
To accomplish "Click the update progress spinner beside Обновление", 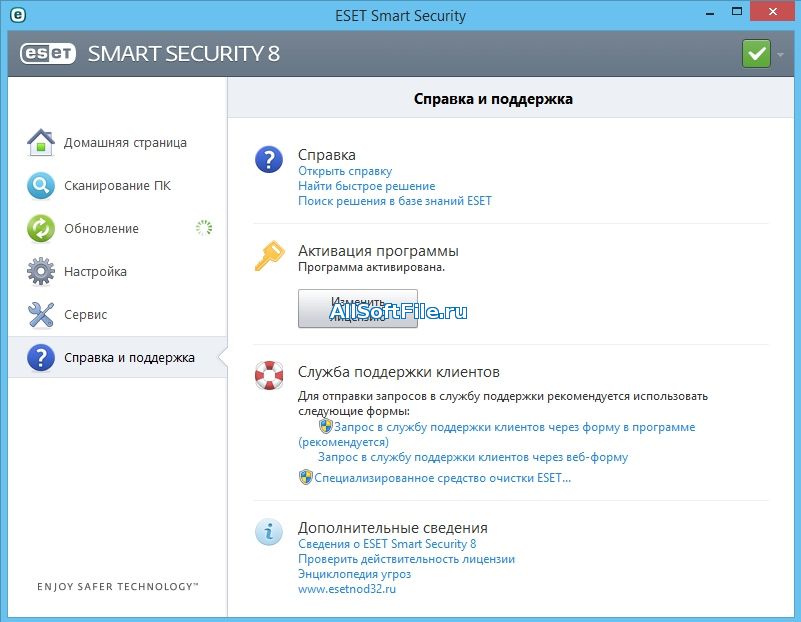I will pos(204,228).
